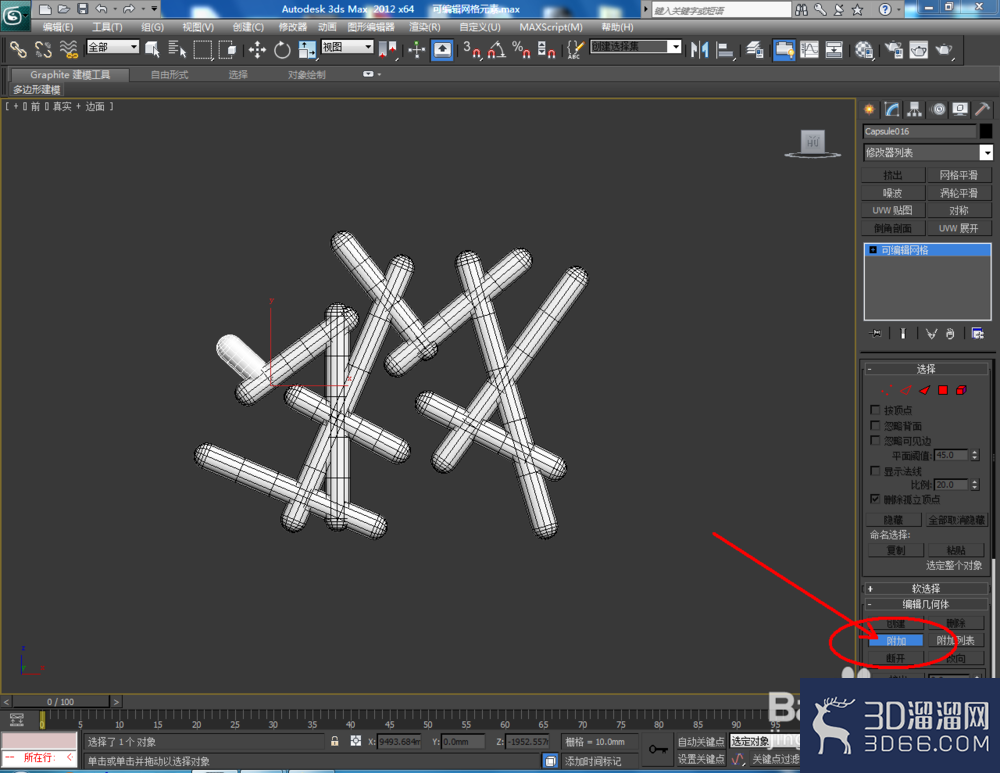Select the Link tool icon
The height and width of the screenshot is (773, 1000).
tap(18, 50)
